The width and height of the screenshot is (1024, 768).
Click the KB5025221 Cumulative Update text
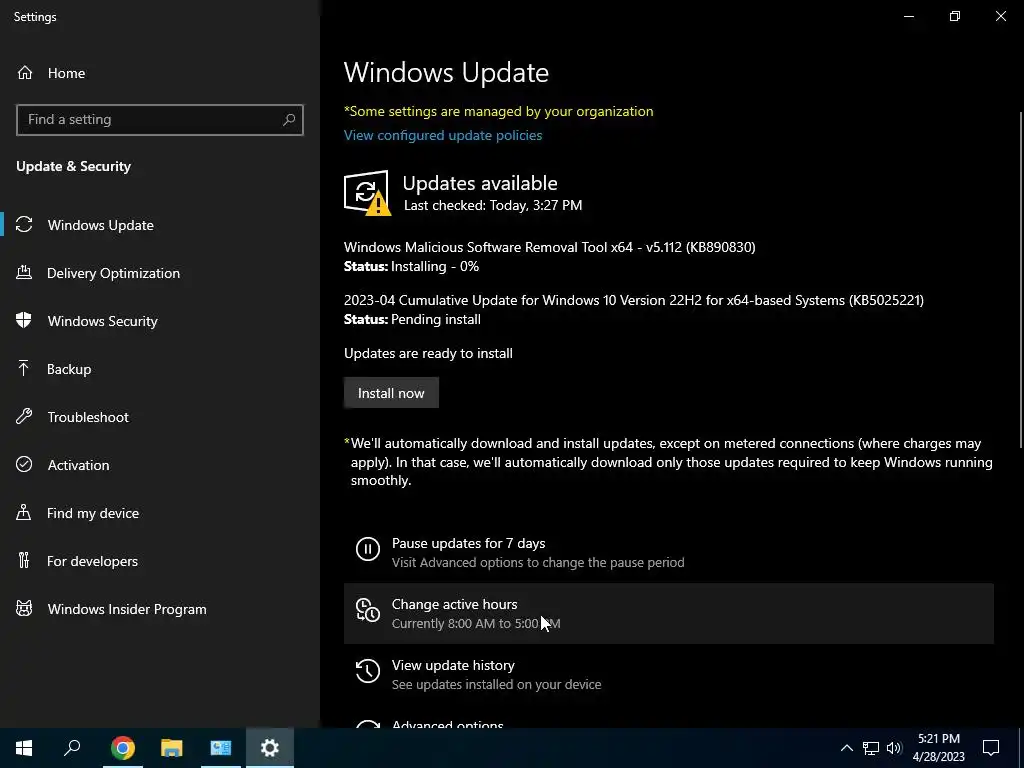tap(633, 300)
